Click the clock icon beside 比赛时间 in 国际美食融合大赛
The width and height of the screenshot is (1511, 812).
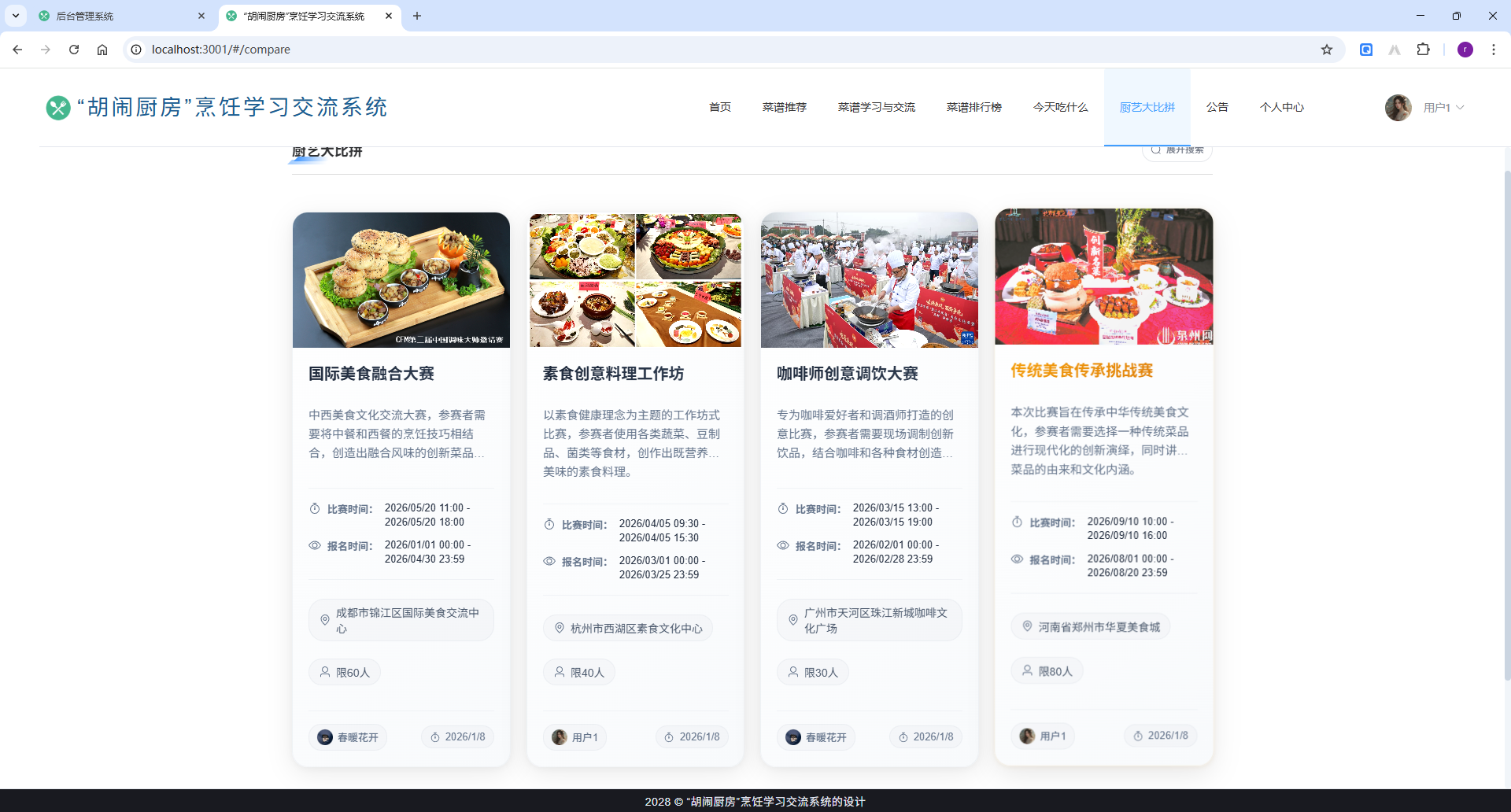pos(315,509)
